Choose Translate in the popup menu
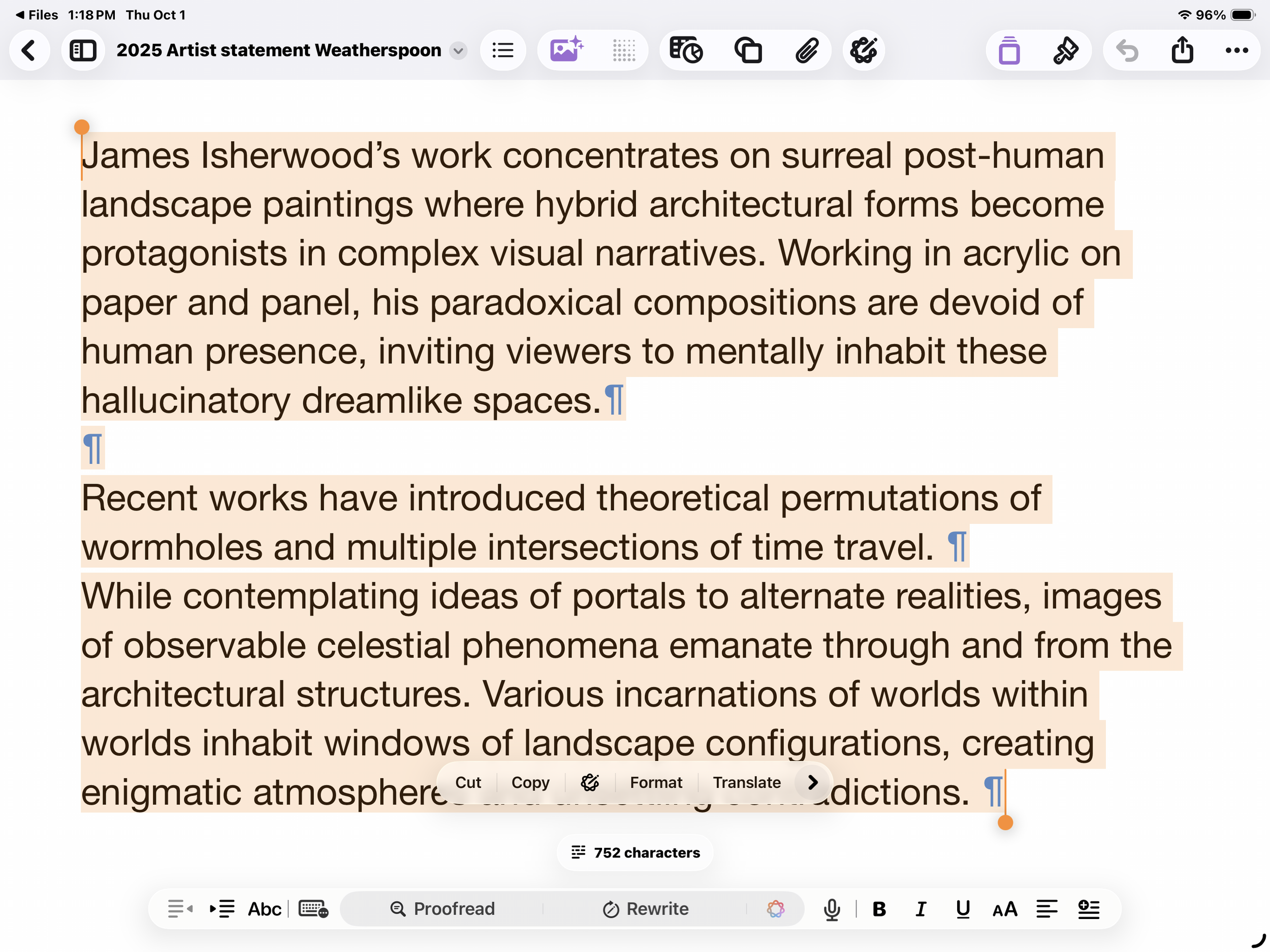This screenshot has height=952, width=1270. click(746, 782)
